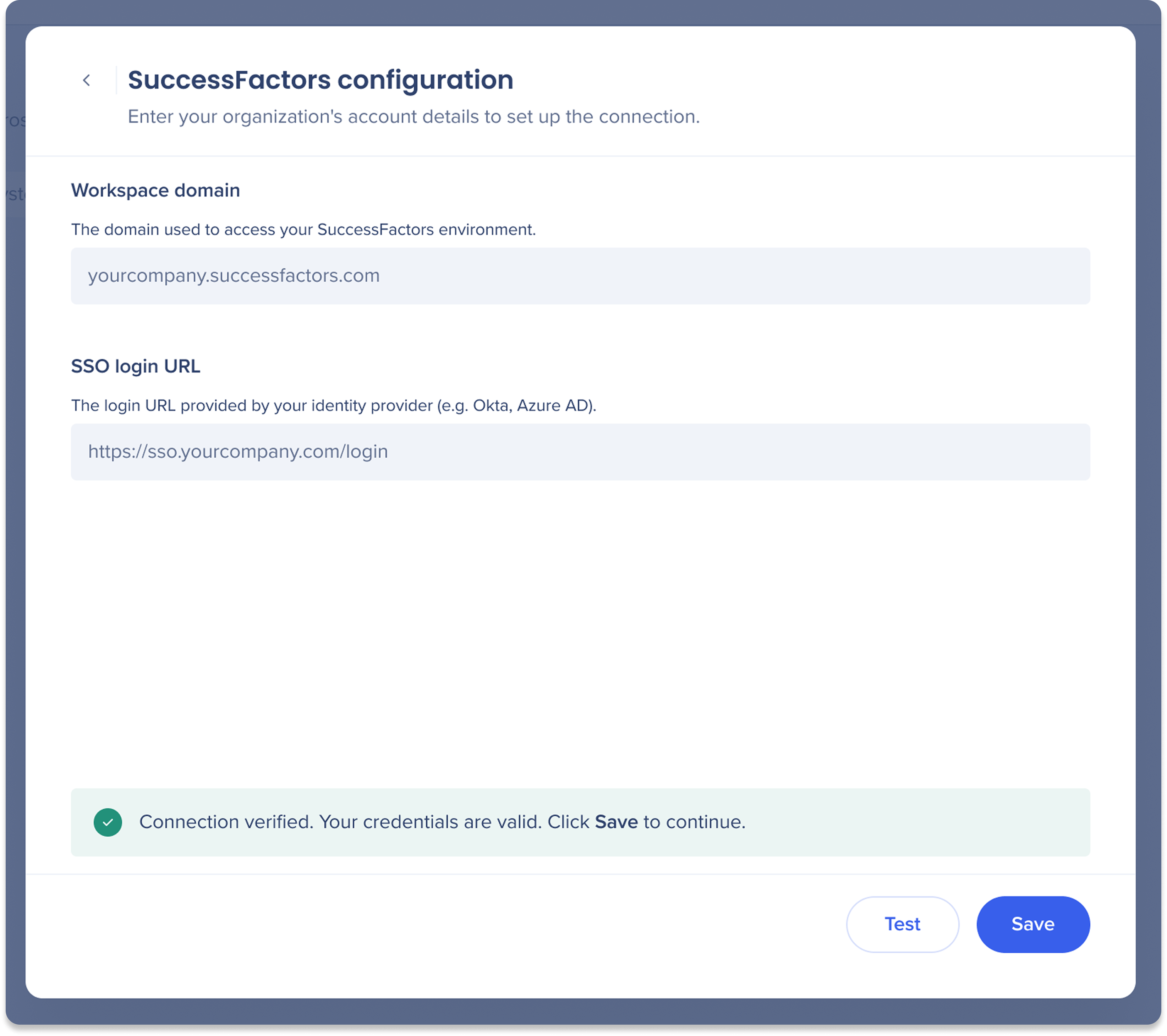The image size is (1167, 1036).
Task: Click the Test button
Action: click(902, 924)
